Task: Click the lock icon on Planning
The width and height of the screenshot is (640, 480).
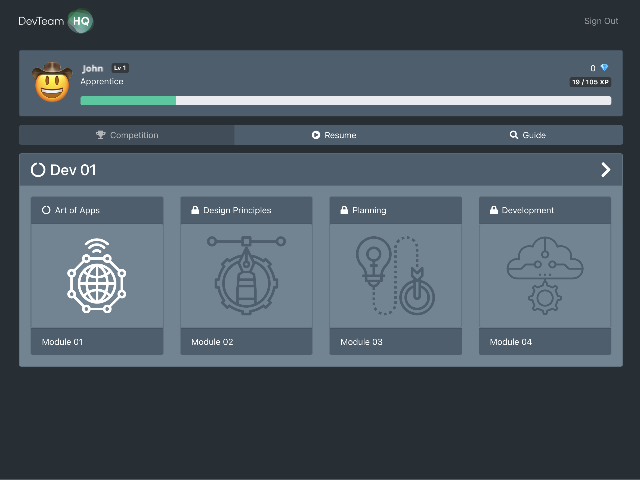Action: point(345,211)
